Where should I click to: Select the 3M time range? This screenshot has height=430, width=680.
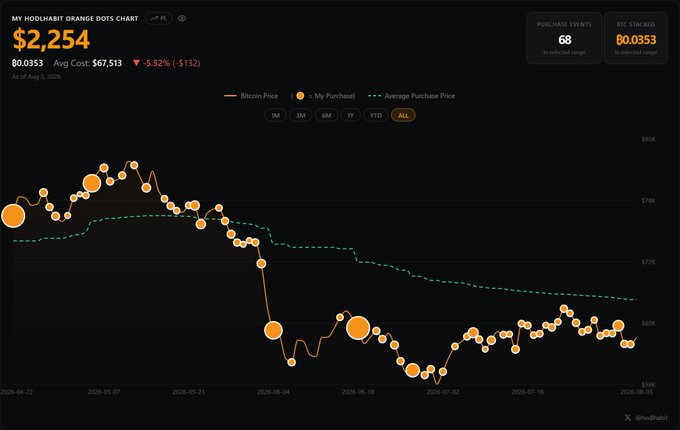pos(301,115)
